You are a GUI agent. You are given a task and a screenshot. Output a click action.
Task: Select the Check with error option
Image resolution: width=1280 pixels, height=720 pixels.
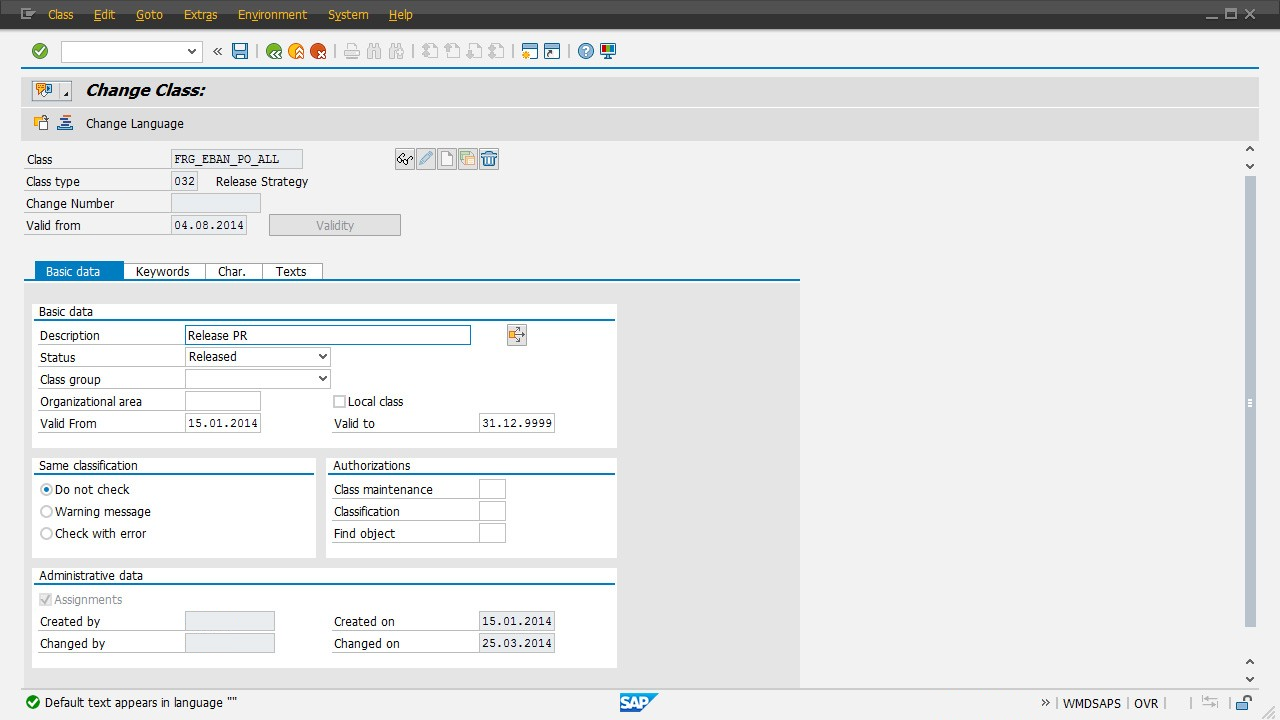click(47, 534)
